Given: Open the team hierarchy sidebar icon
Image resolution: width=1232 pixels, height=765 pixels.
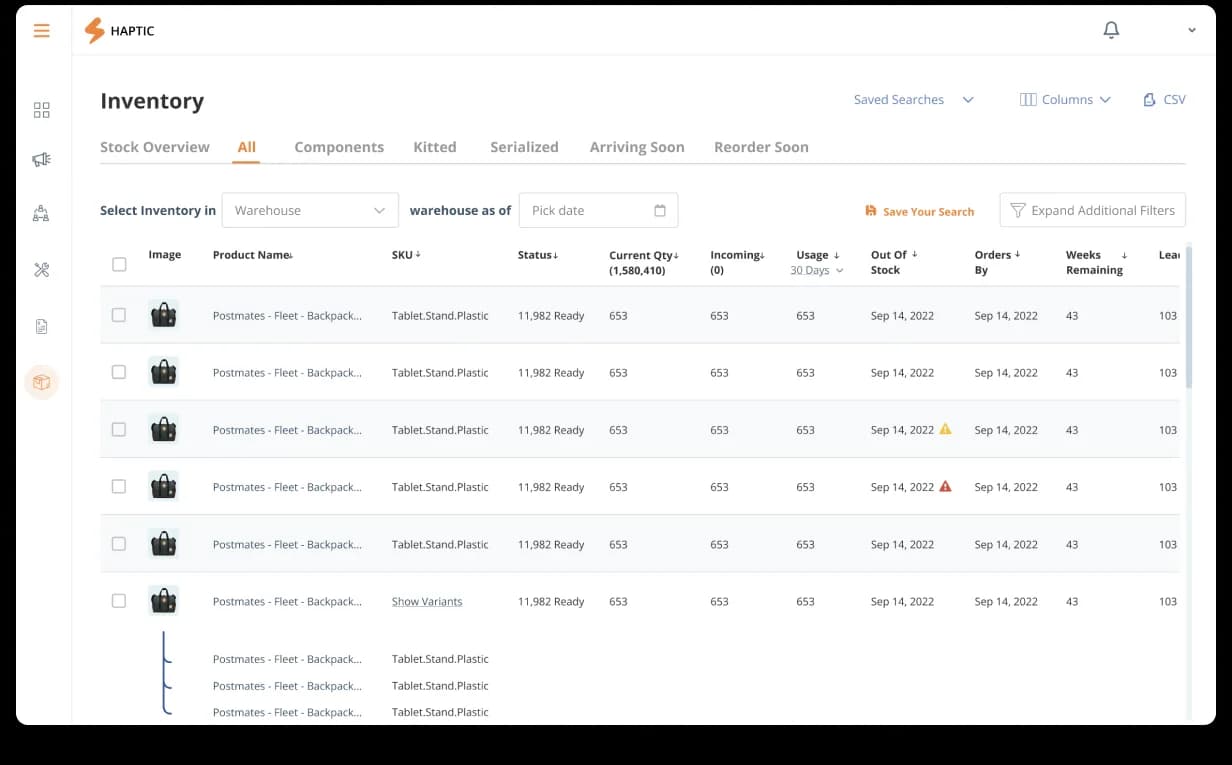Looking at the screenshot, I should pos(41,213).
